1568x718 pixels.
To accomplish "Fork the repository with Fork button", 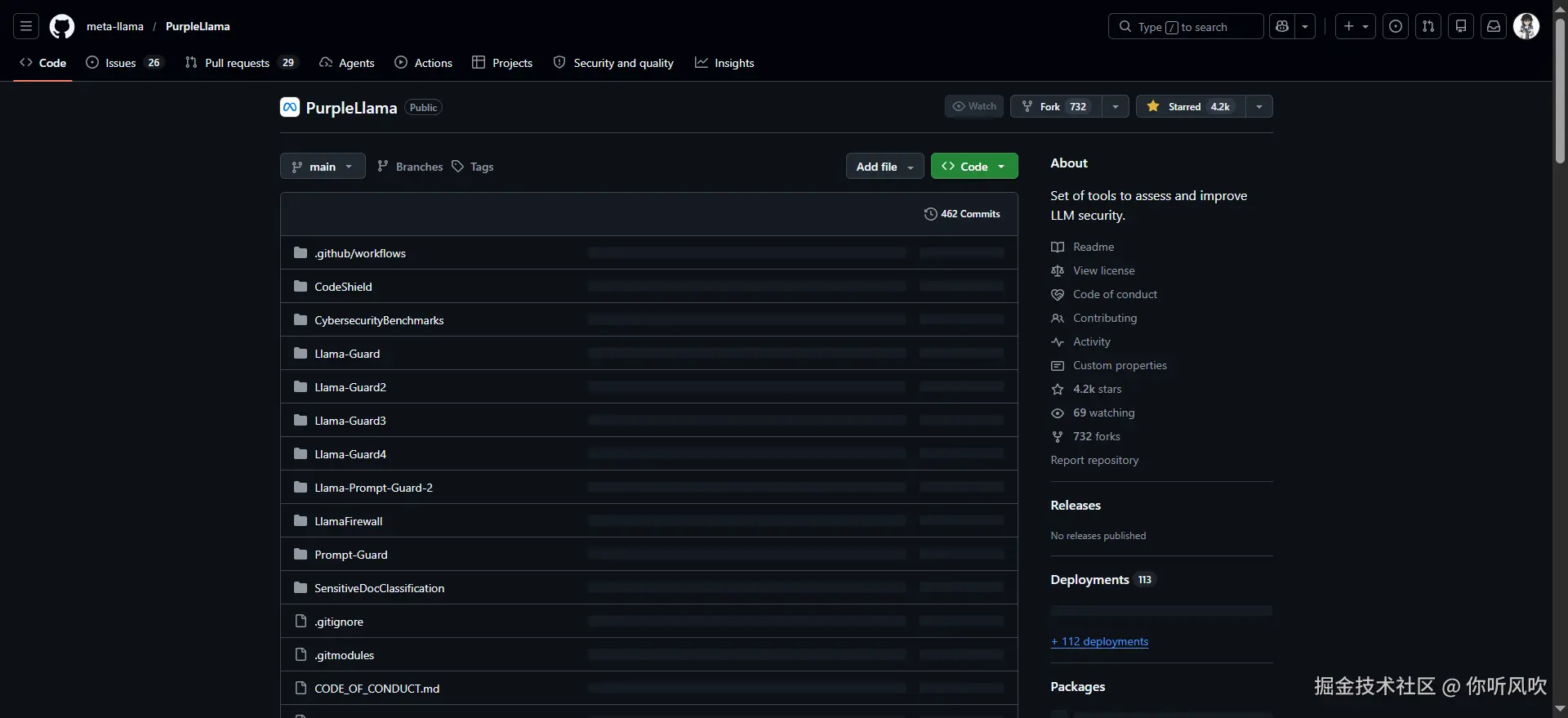I will pyautogui.click(x=1057, y=106).
